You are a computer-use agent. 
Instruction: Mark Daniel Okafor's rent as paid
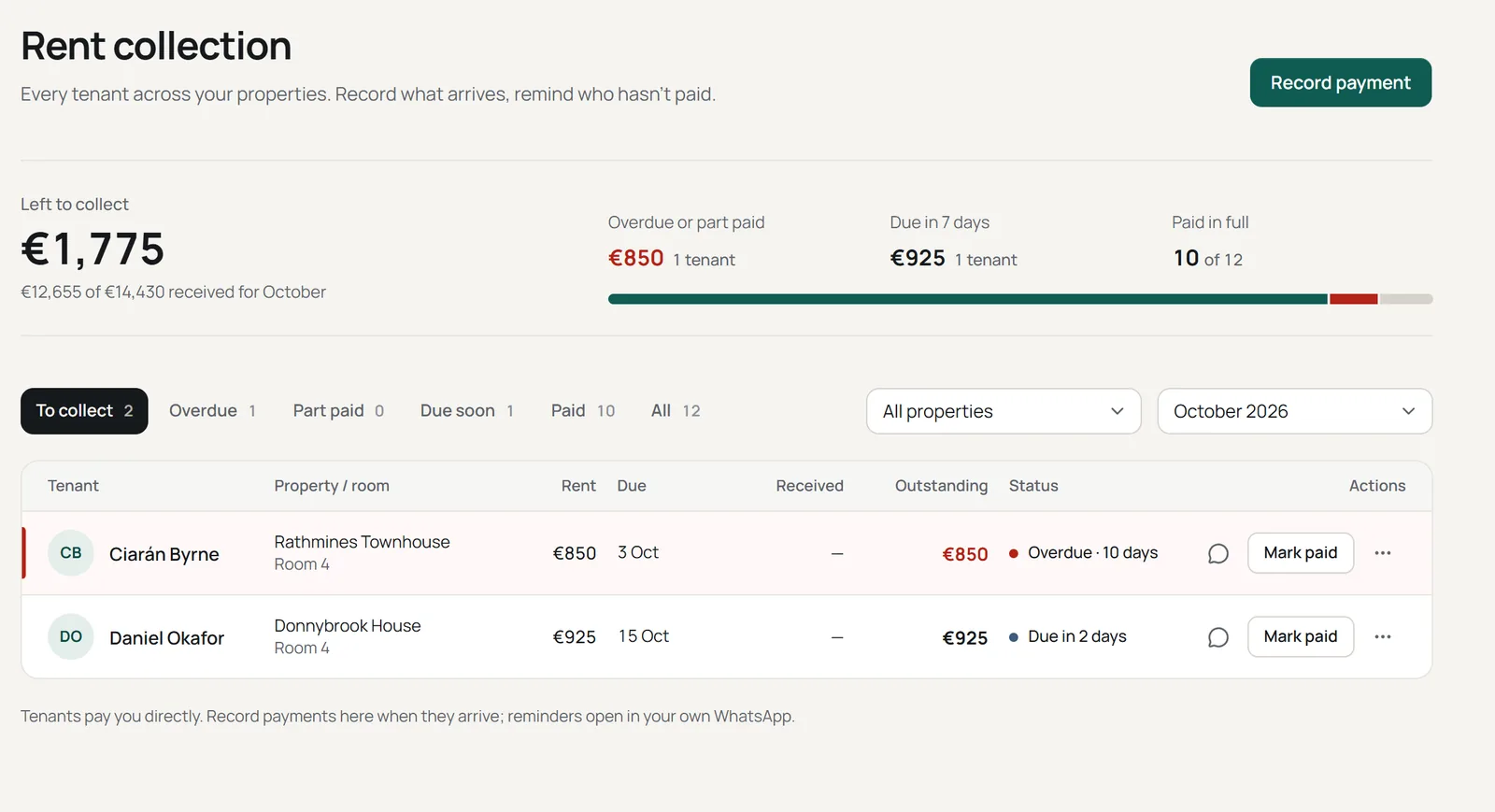click(1301, 636)
